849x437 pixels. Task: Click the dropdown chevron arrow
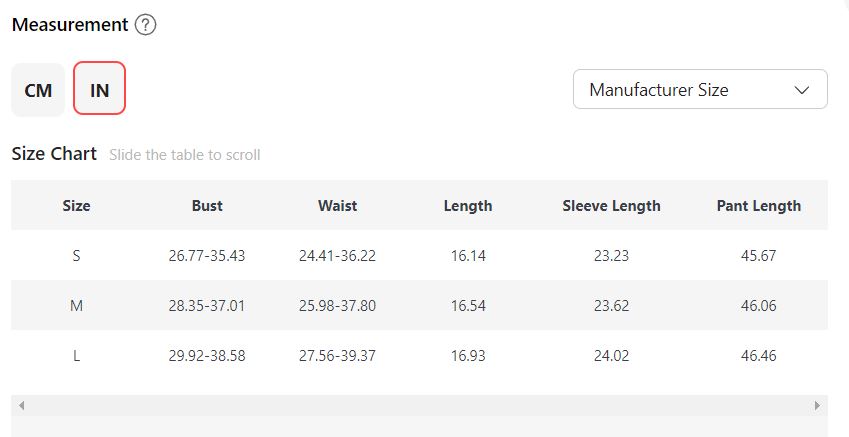(802, 90)
